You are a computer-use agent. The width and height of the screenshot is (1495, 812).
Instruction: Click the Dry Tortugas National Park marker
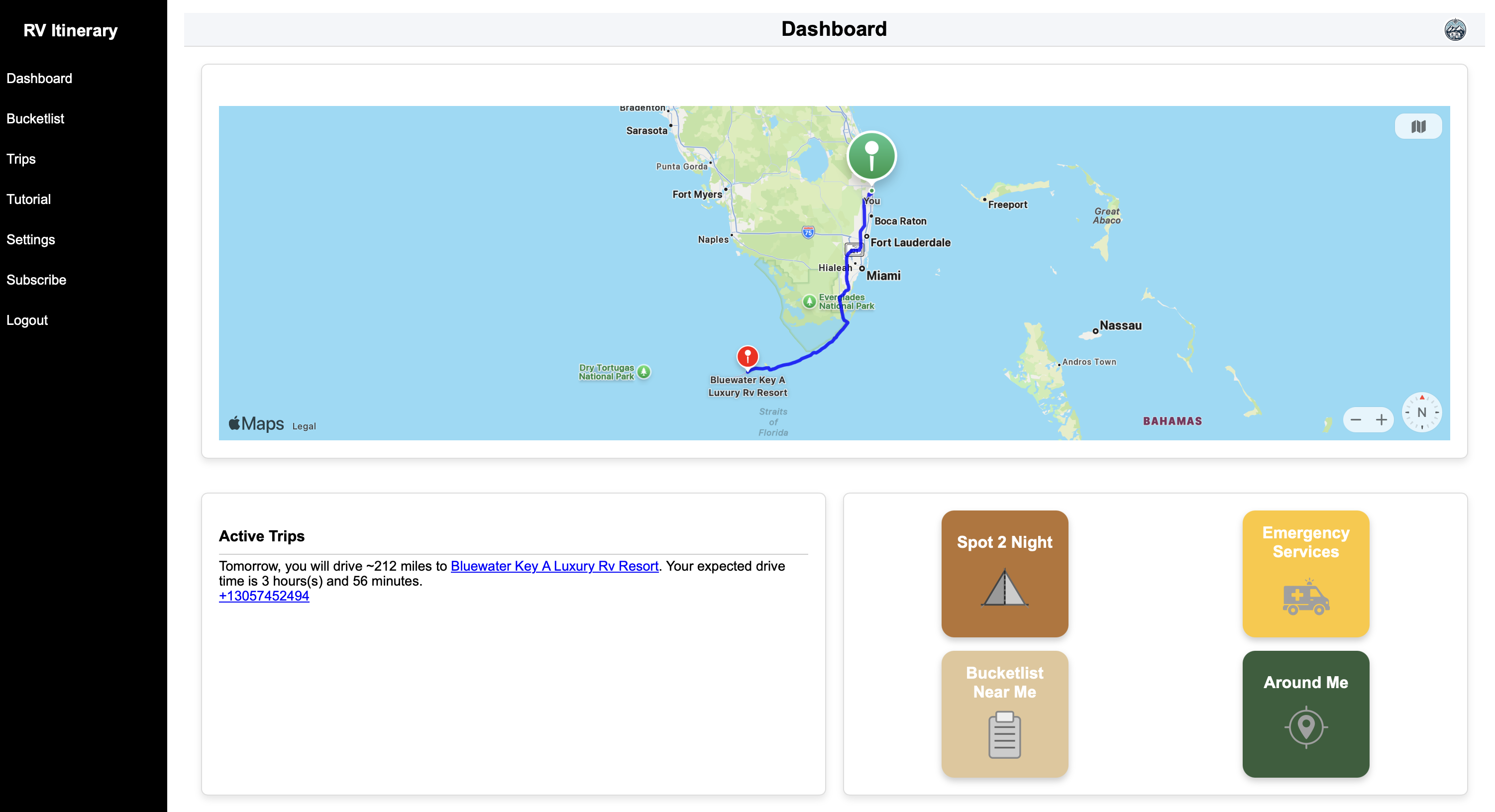[643, 372]
